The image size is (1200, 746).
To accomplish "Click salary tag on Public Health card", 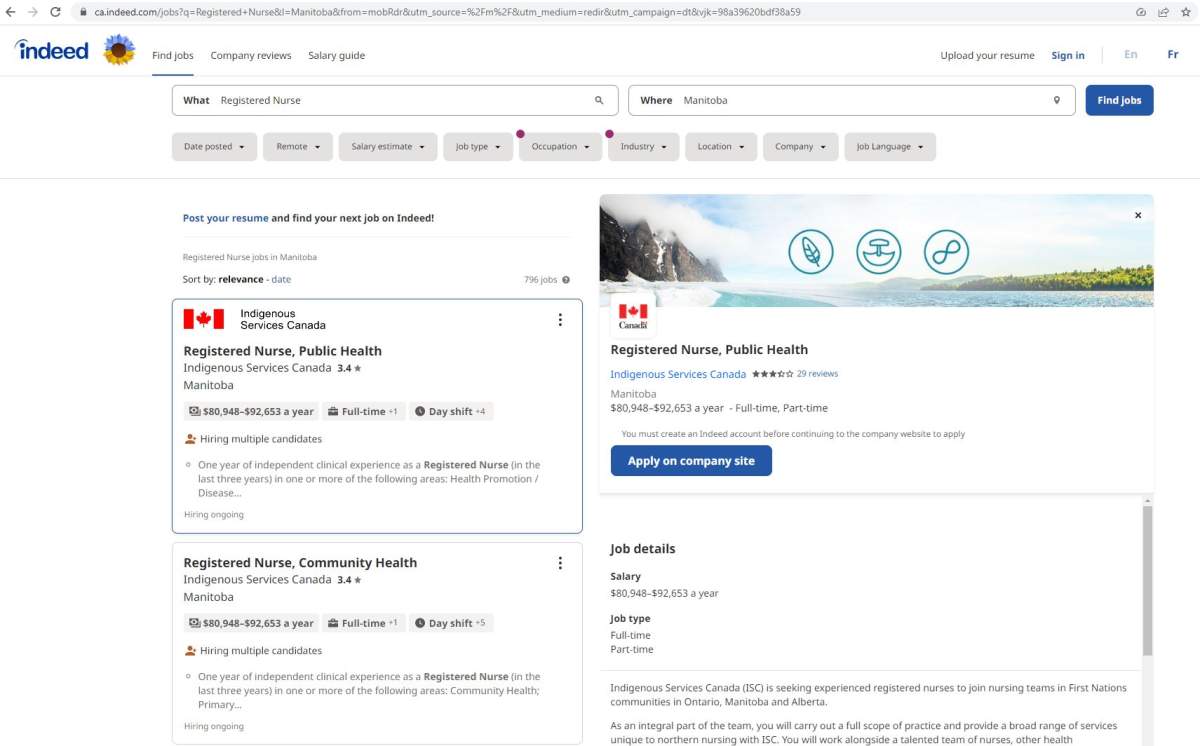I will [251, 411].
